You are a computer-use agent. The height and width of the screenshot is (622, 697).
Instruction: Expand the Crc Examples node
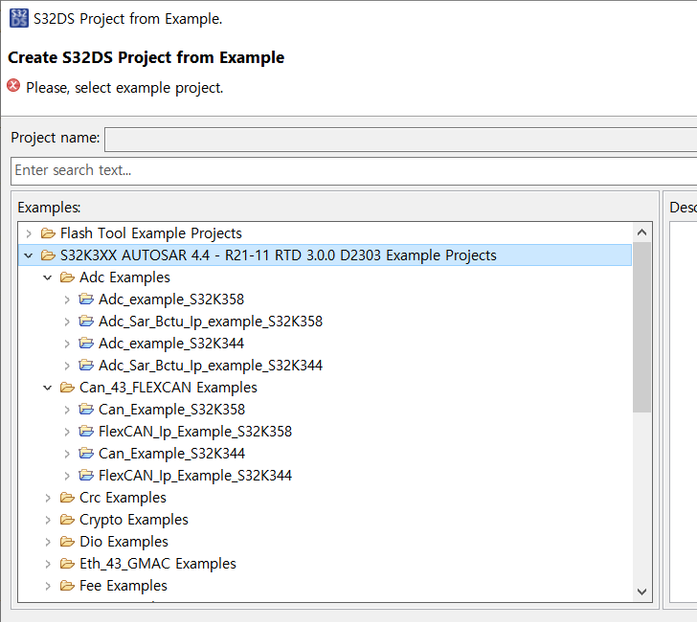coord(48,498)
